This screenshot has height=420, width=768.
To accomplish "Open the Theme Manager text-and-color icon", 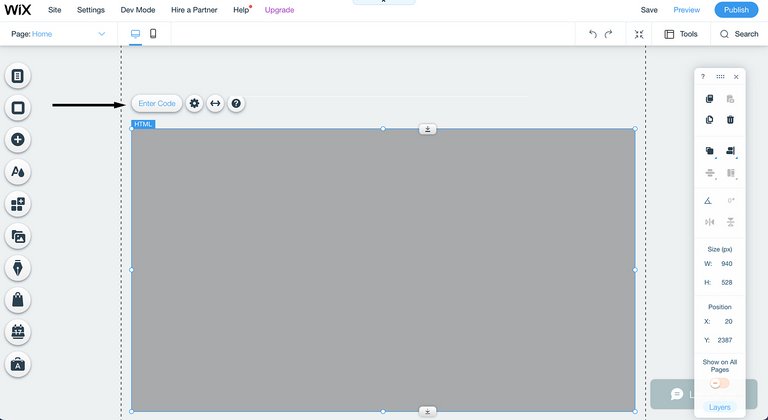I will click(x=18, y=172).
